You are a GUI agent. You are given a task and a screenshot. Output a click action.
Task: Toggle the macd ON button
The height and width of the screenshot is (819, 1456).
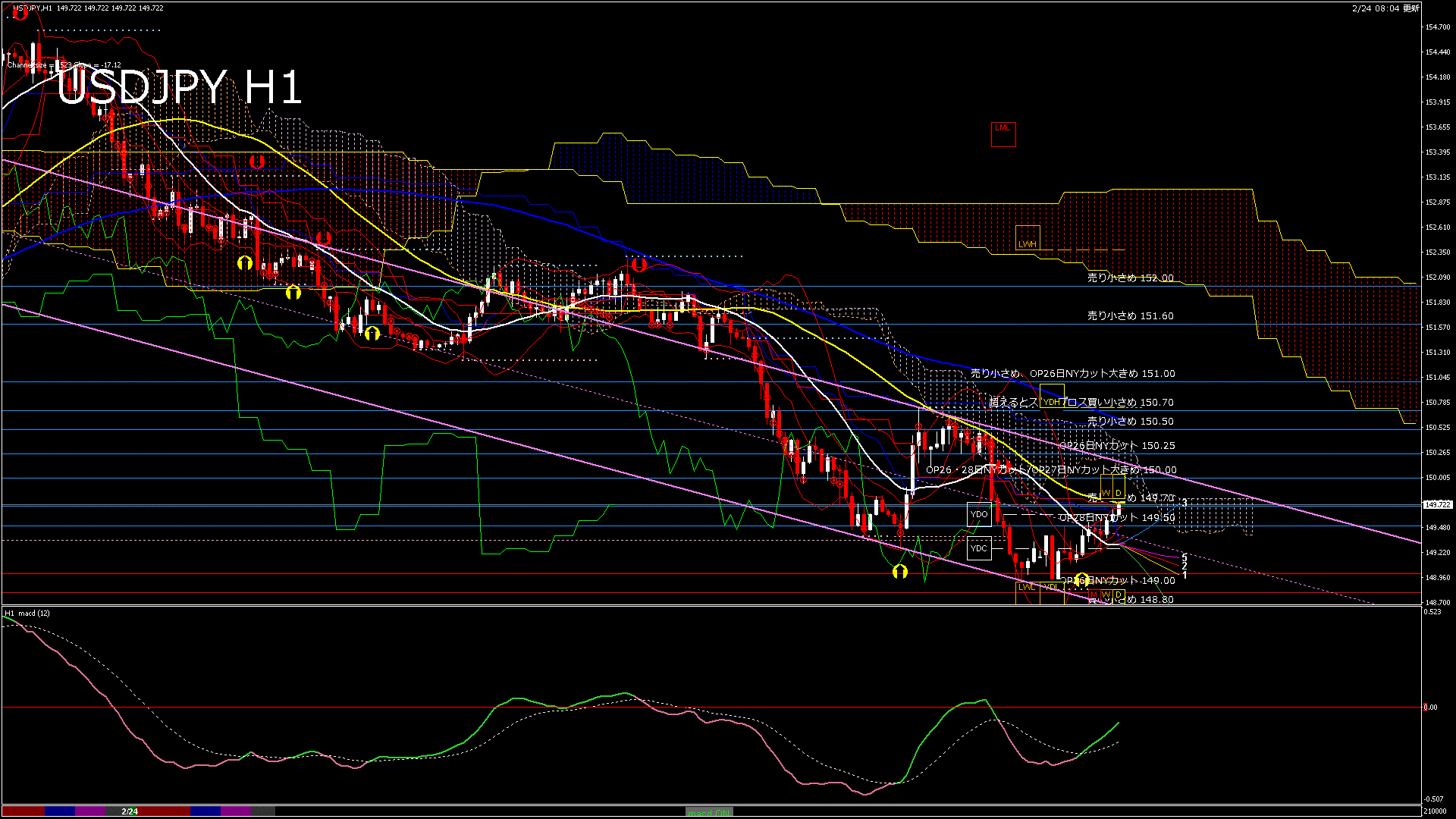coord(709,812)
